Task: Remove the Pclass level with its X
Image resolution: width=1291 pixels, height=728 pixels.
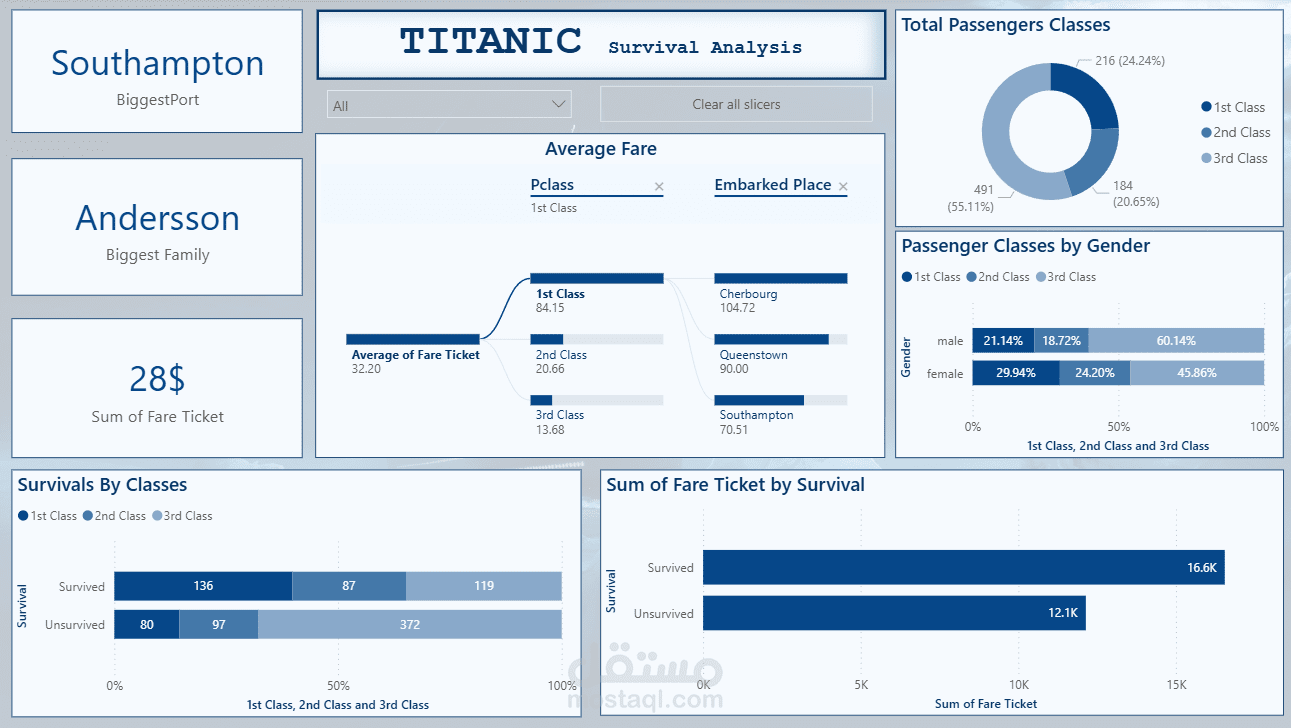Action: (658, 186)
